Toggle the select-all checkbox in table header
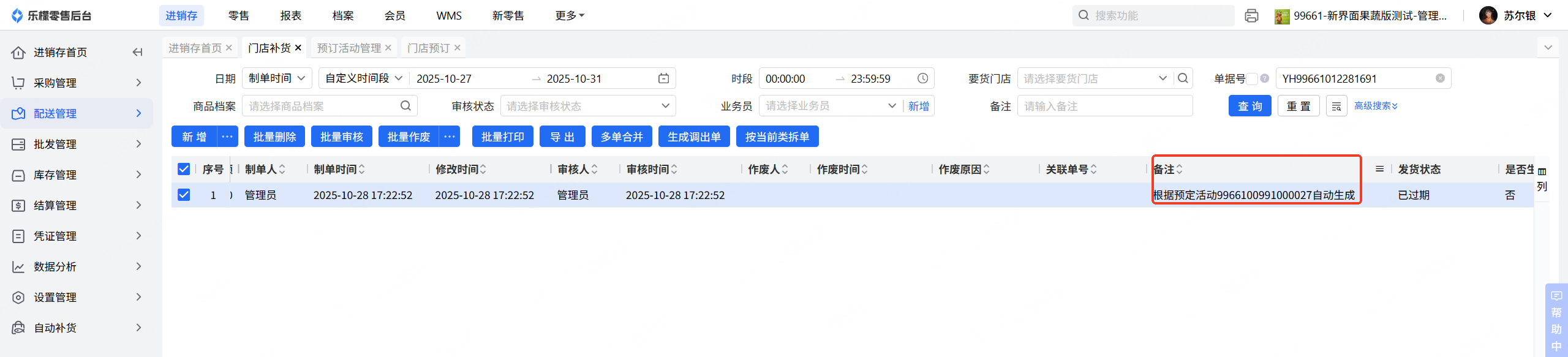 [184, 169]
